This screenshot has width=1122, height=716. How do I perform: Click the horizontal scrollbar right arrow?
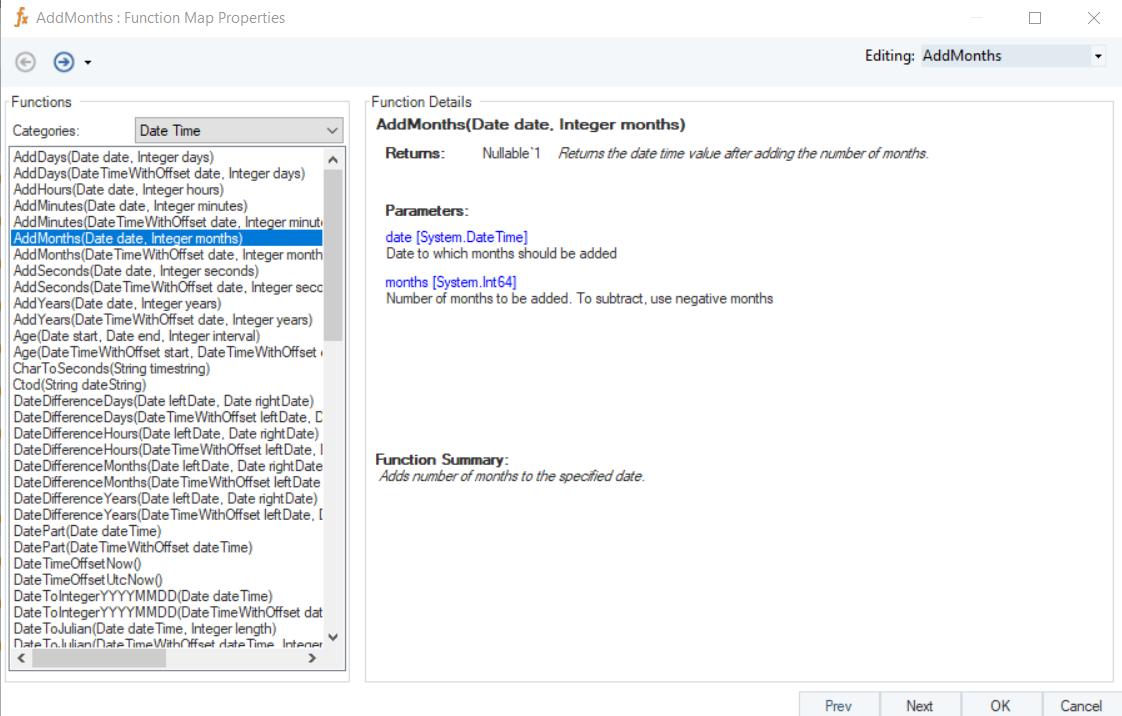click(x=312, y=658)
